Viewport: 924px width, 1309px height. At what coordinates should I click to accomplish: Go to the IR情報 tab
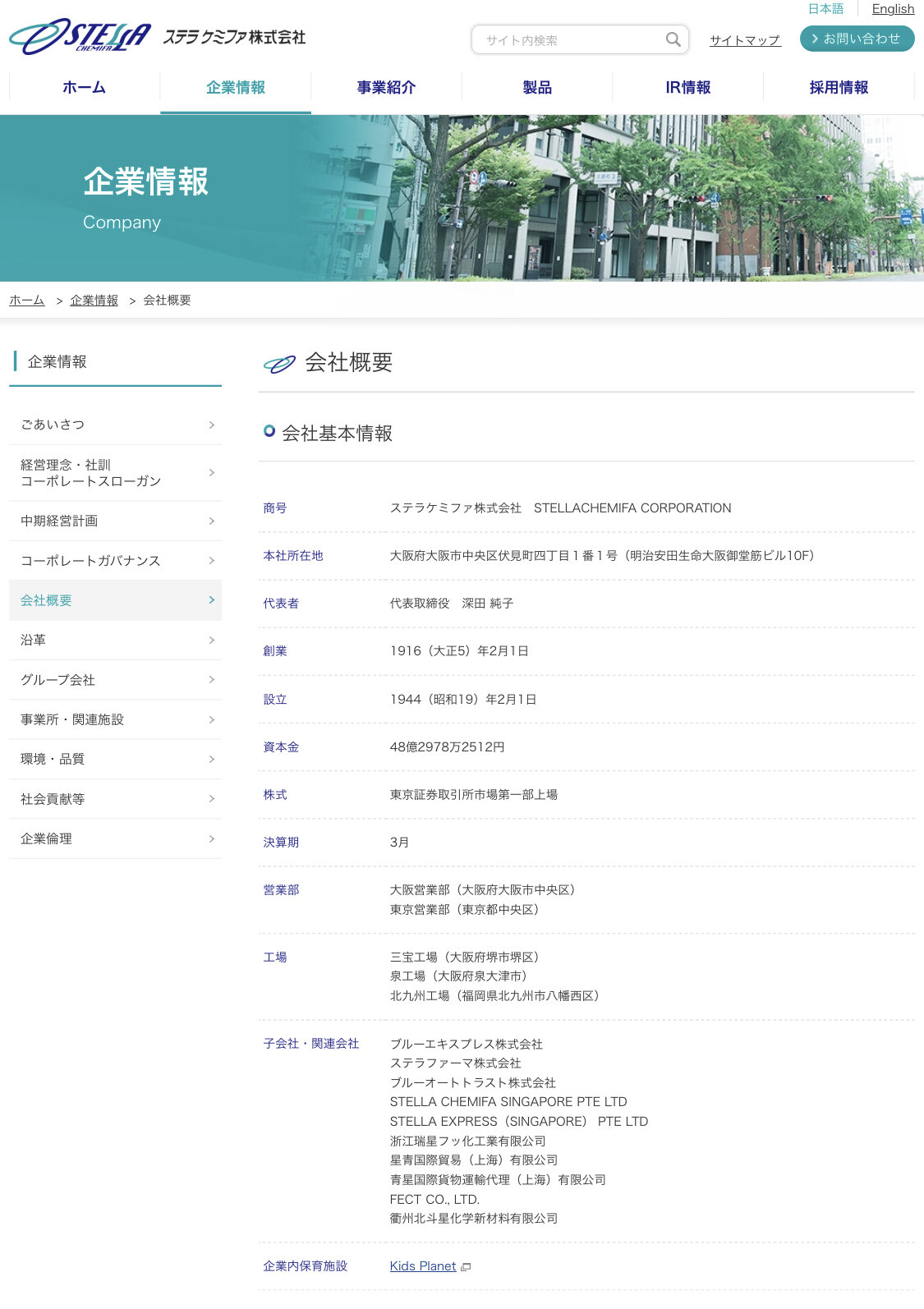[687, 87]
